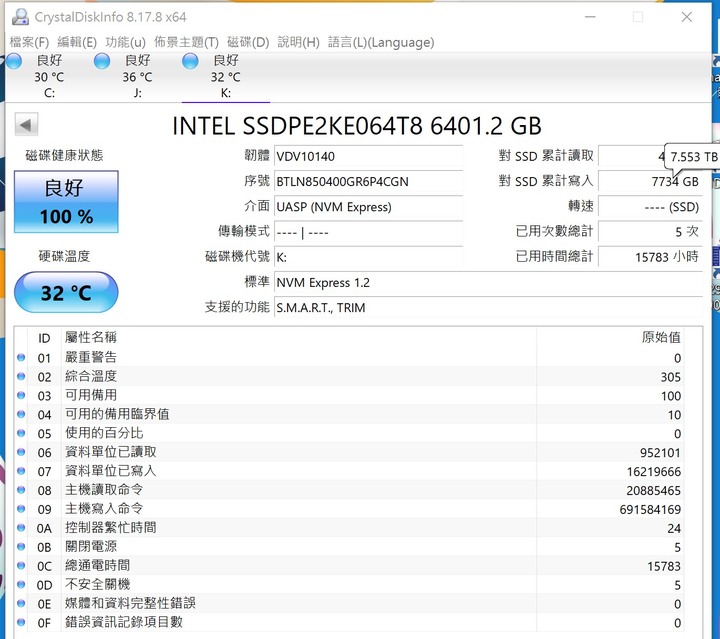This screenshot has width=720, height=639.
Task: Click the status dot of row 07 資料單位已寫入
Action: point(21,471)
